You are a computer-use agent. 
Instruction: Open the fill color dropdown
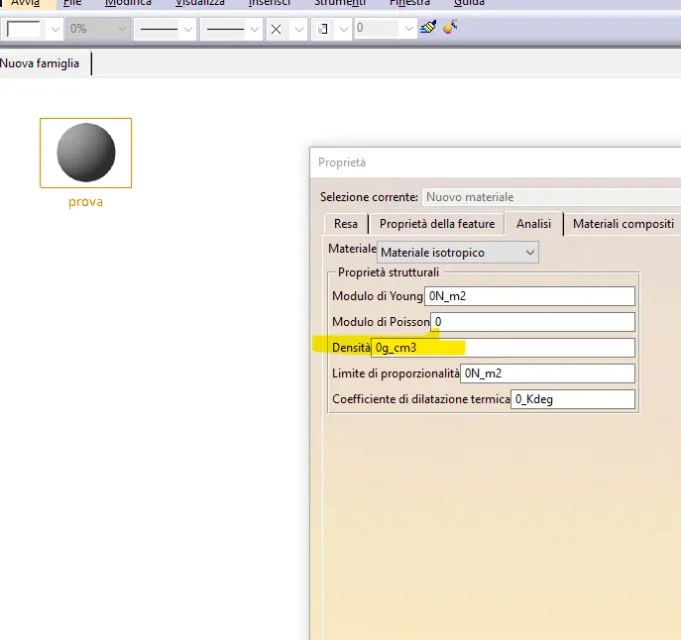click(54, 29)
